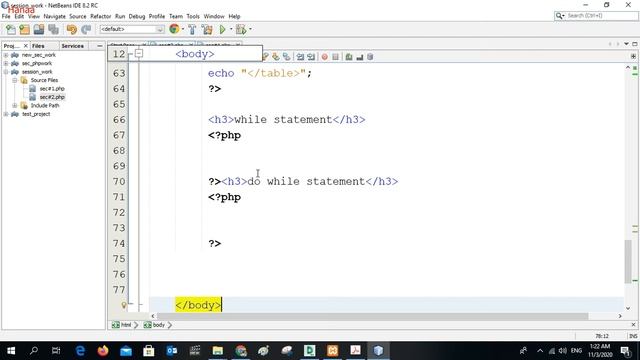640x360 pixels.
Task: Click the Debug Project toolbar icon
Action: (x=241, y=29)
